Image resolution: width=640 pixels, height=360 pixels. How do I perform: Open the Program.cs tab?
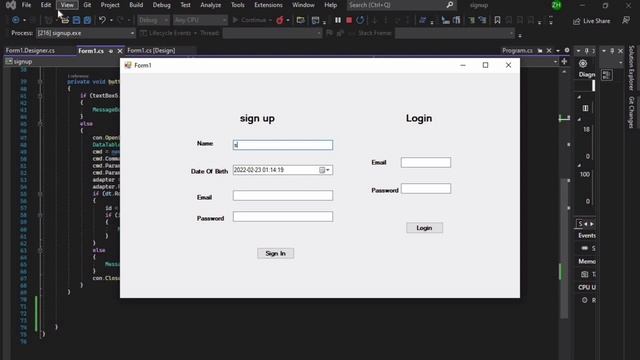pos(517,51)
